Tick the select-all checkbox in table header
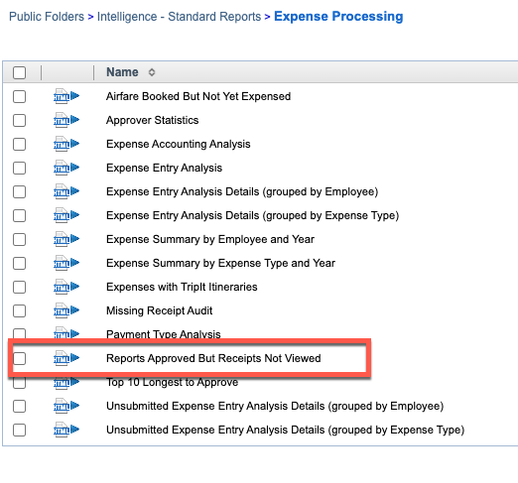The height and width of the screenshot is (483, 518). pyautogui.click(x=19, y=73)
